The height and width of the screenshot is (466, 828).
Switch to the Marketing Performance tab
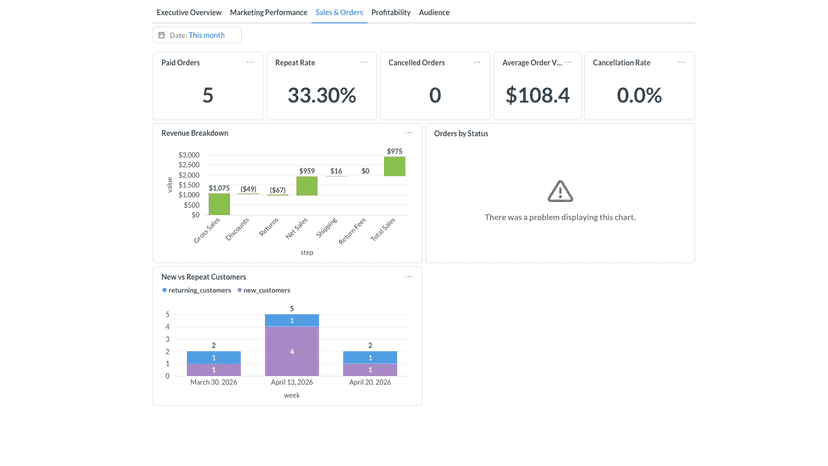pyautogui.click(x=268, y=12)
